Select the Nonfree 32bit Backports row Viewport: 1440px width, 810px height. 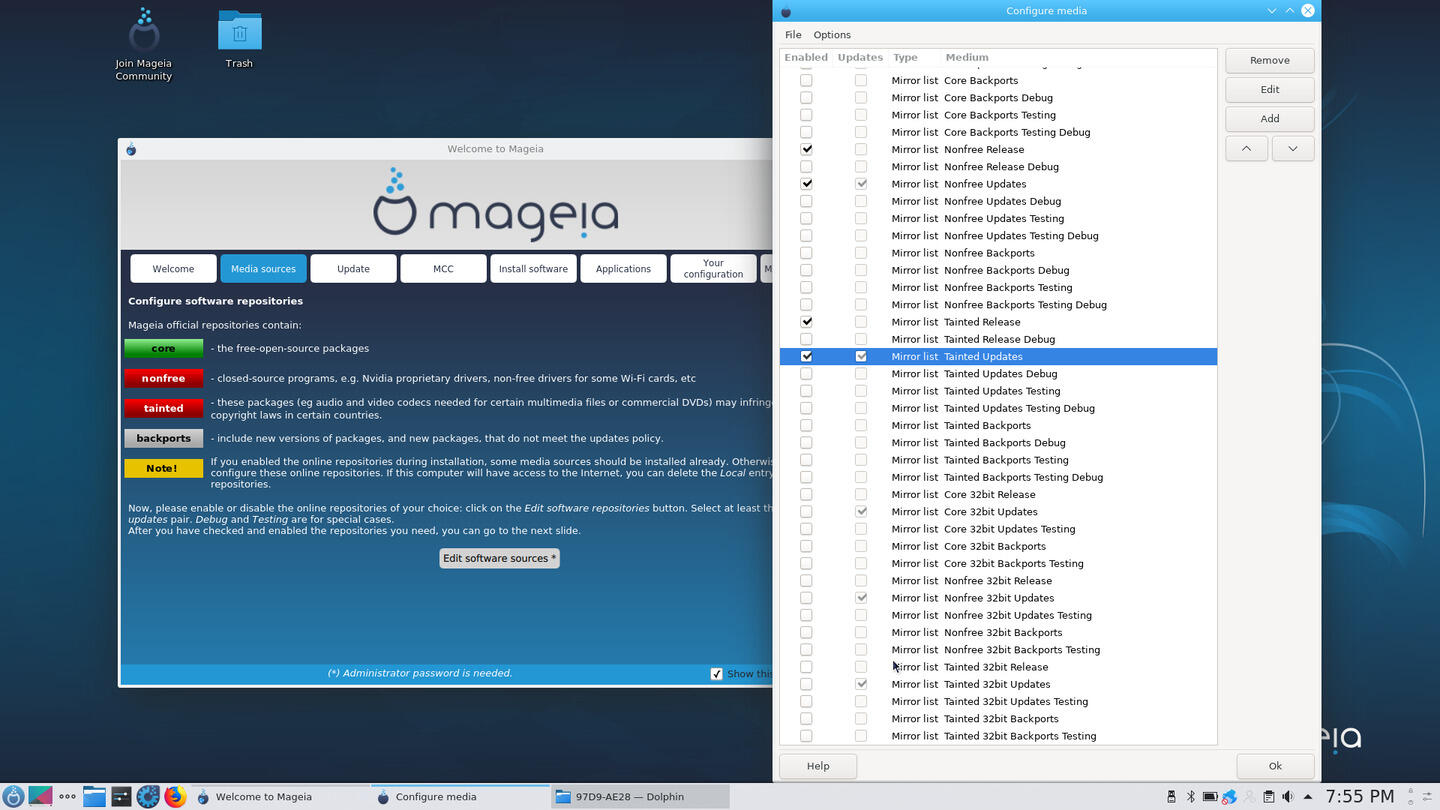998,632
